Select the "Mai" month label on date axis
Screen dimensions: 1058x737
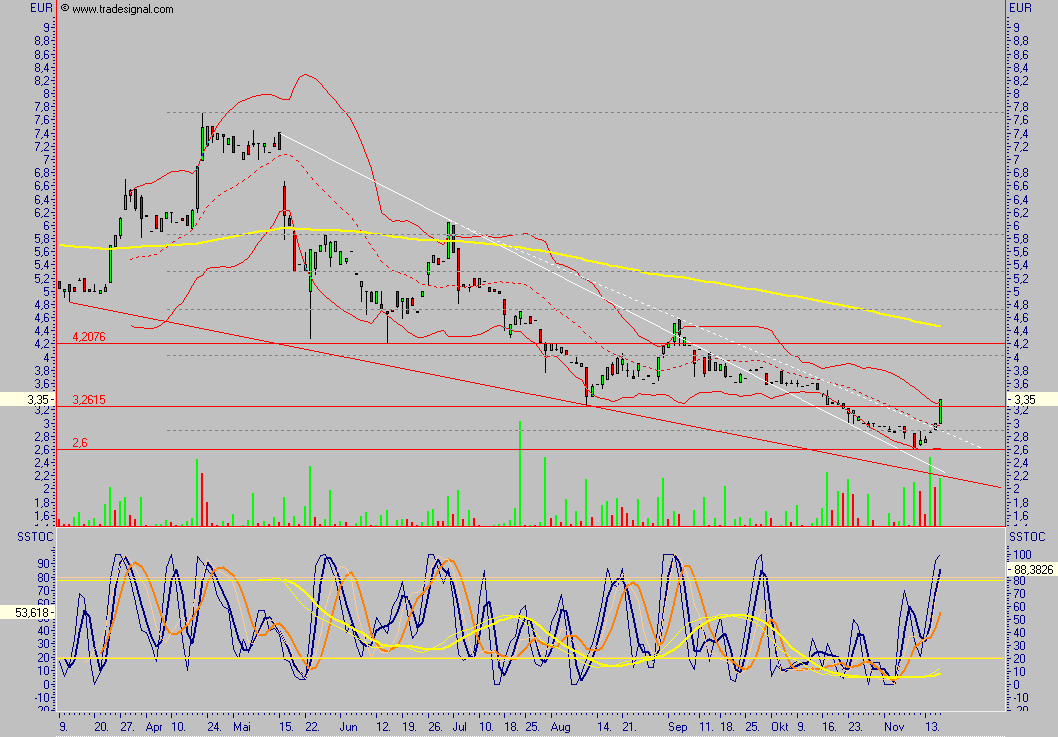242,727
